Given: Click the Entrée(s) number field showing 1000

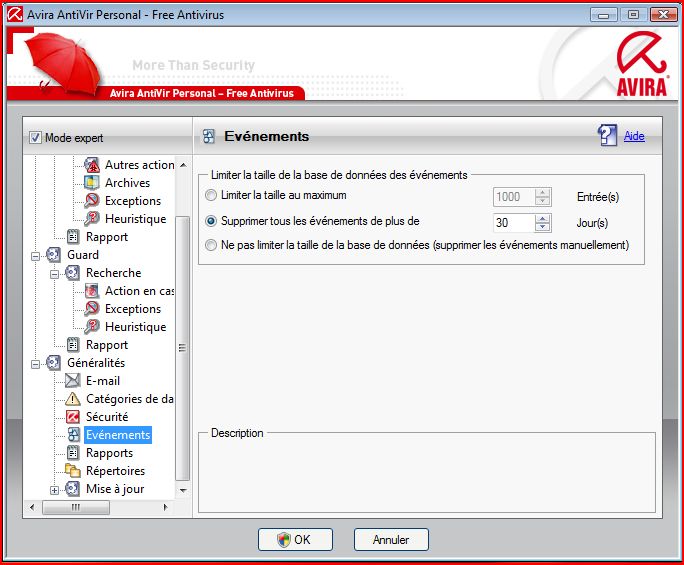Looking at the screenshot, I should click(514, 197).
